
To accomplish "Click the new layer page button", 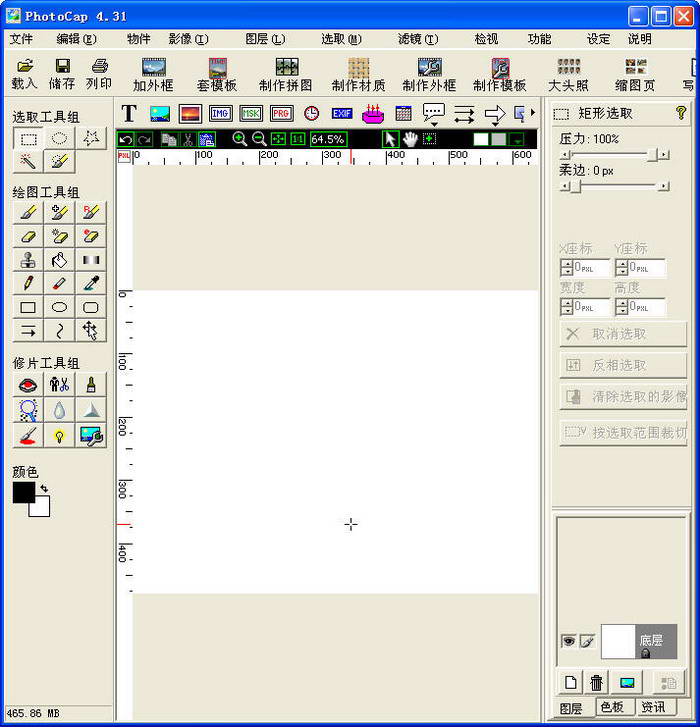I will pyautogui.click(x=571, y=682).
